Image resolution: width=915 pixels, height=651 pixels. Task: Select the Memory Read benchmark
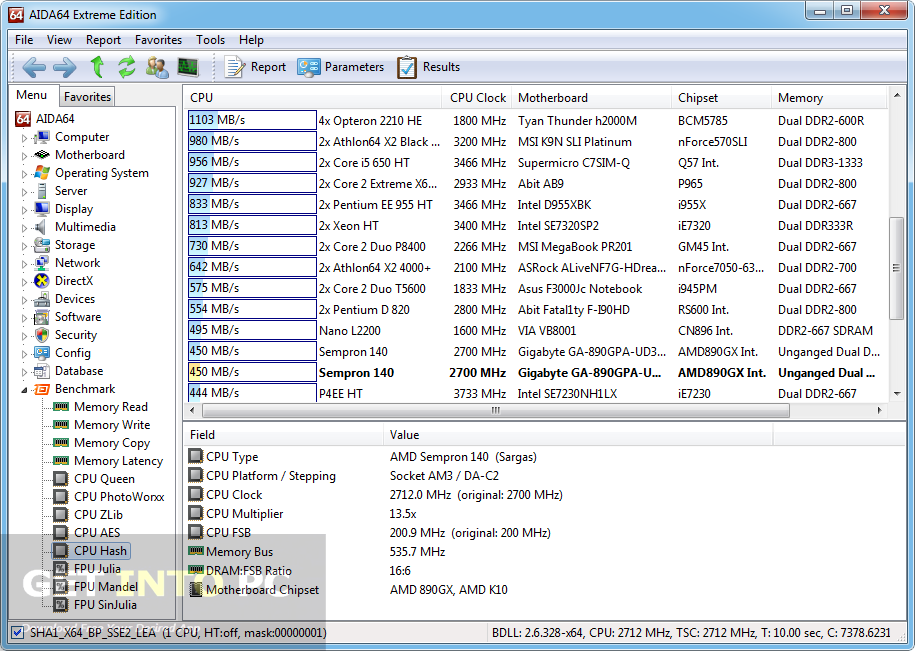pos(111,406)
